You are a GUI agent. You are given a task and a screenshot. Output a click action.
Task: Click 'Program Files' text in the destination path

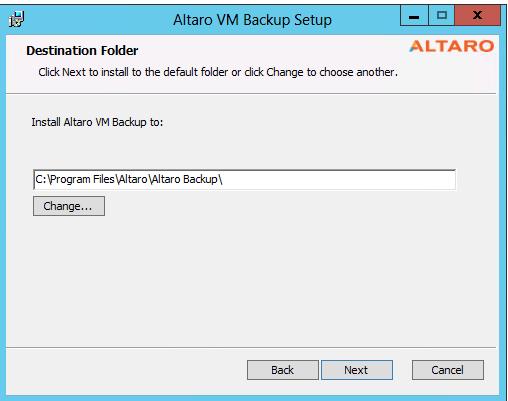pyautogui.click(x=82, y=179)
